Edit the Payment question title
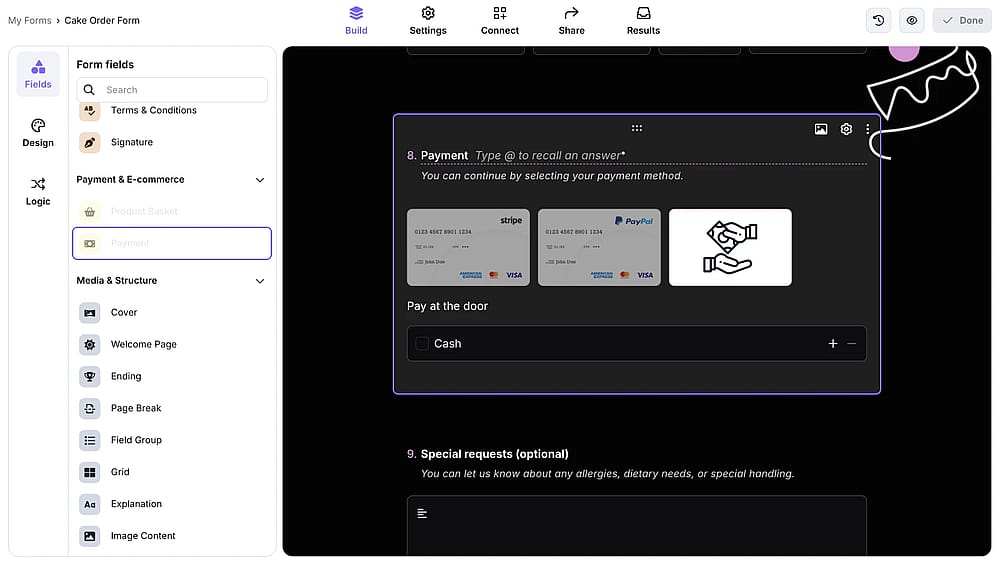The image size is (1000, 564). pos(445,156)
